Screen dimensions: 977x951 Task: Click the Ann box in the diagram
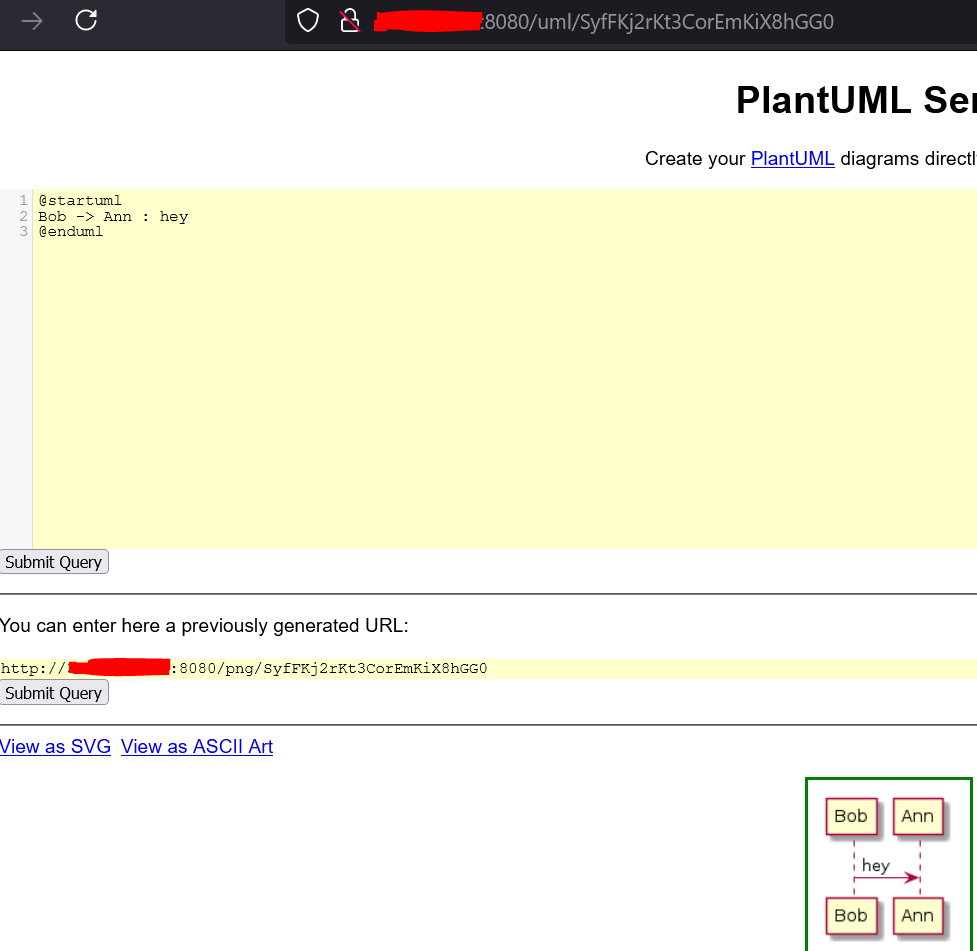(917, 816)
